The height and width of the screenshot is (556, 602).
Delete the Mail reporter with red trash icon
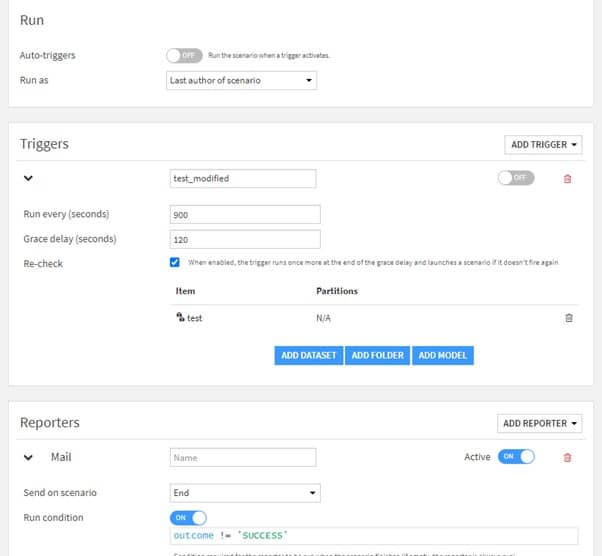pos(568,458)
